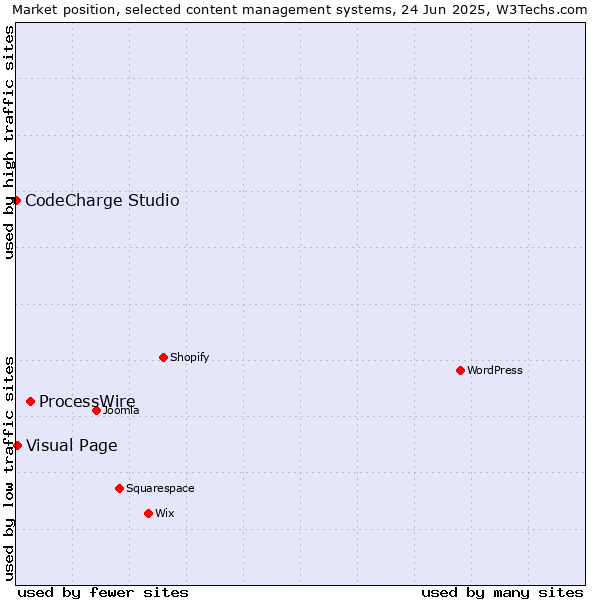
Task: Click the Wix red marker
Action: (148, 514)
